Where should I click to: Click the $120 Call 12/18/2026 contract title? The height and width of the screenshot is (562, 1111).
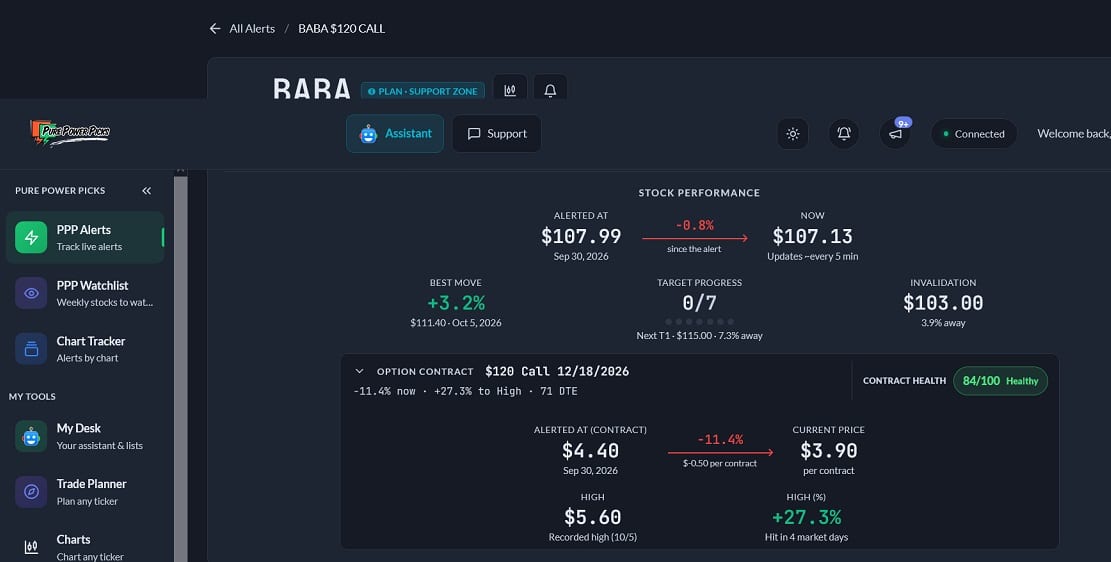point(557,371)
